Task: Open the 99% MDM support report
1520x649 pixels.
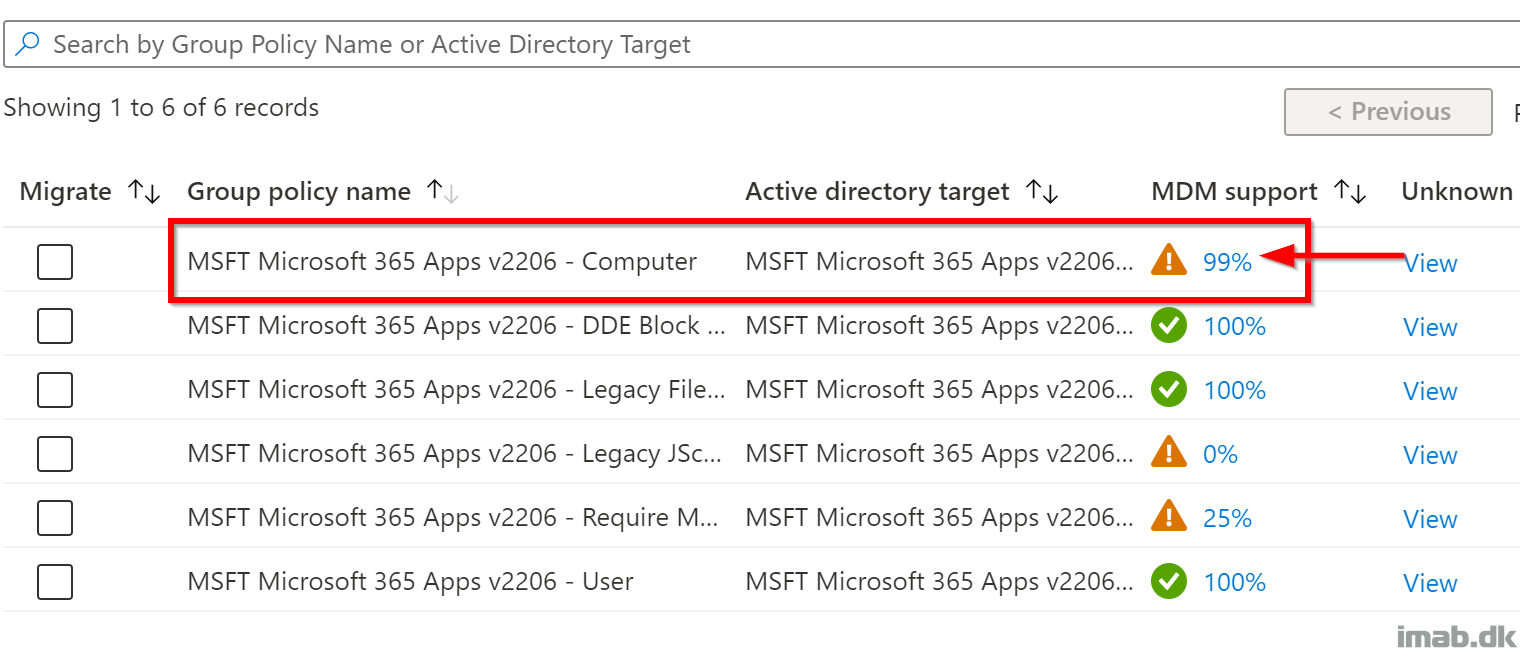Action: pyautogui.click(x=1227, y=262)
